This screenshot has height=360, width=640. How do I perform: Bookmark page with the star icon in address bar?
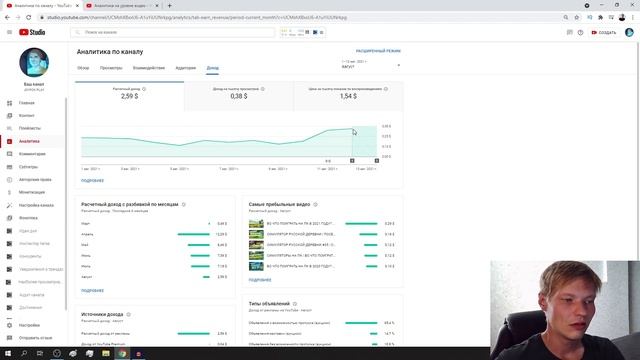pos(577,18)
